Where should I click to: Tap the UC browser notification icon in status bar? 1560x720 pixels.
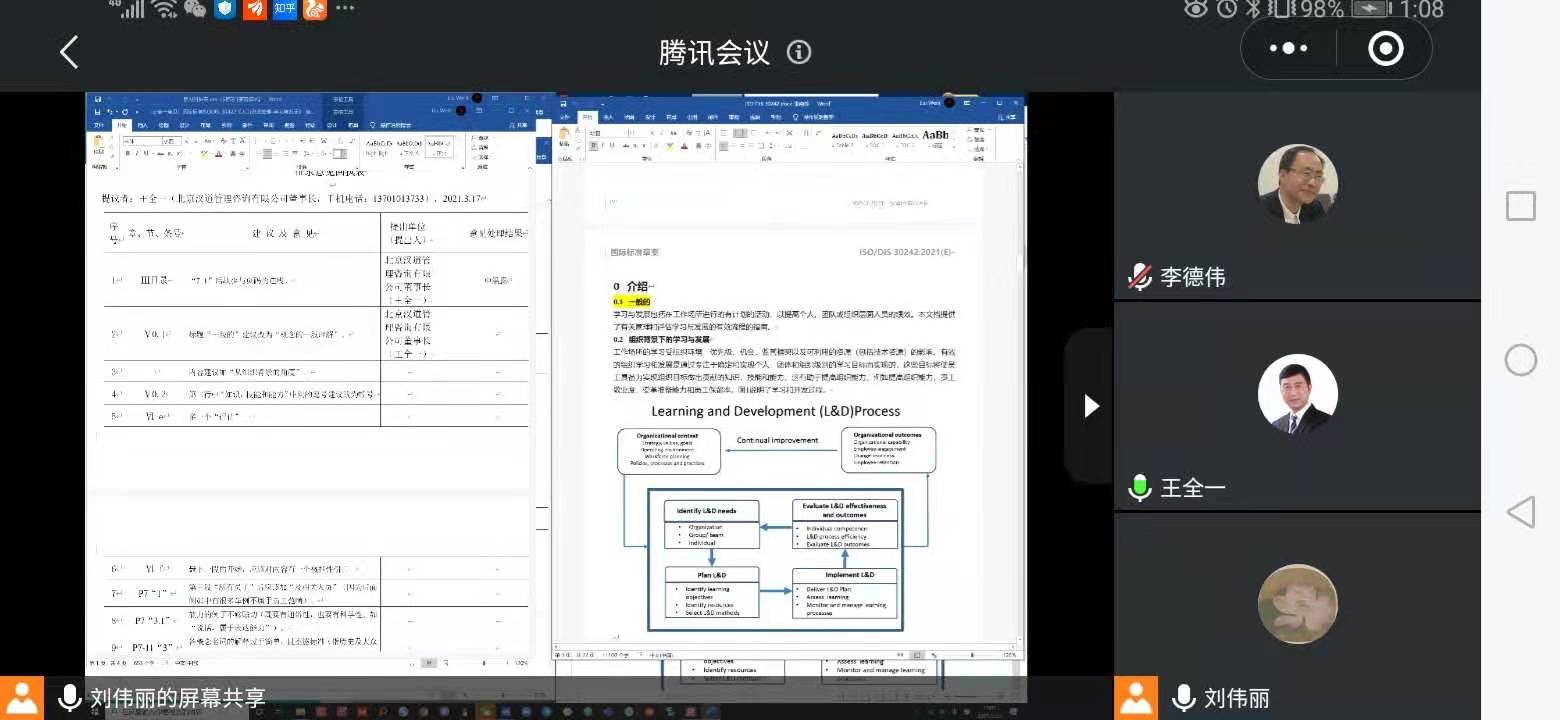click(x=314, y=9)
